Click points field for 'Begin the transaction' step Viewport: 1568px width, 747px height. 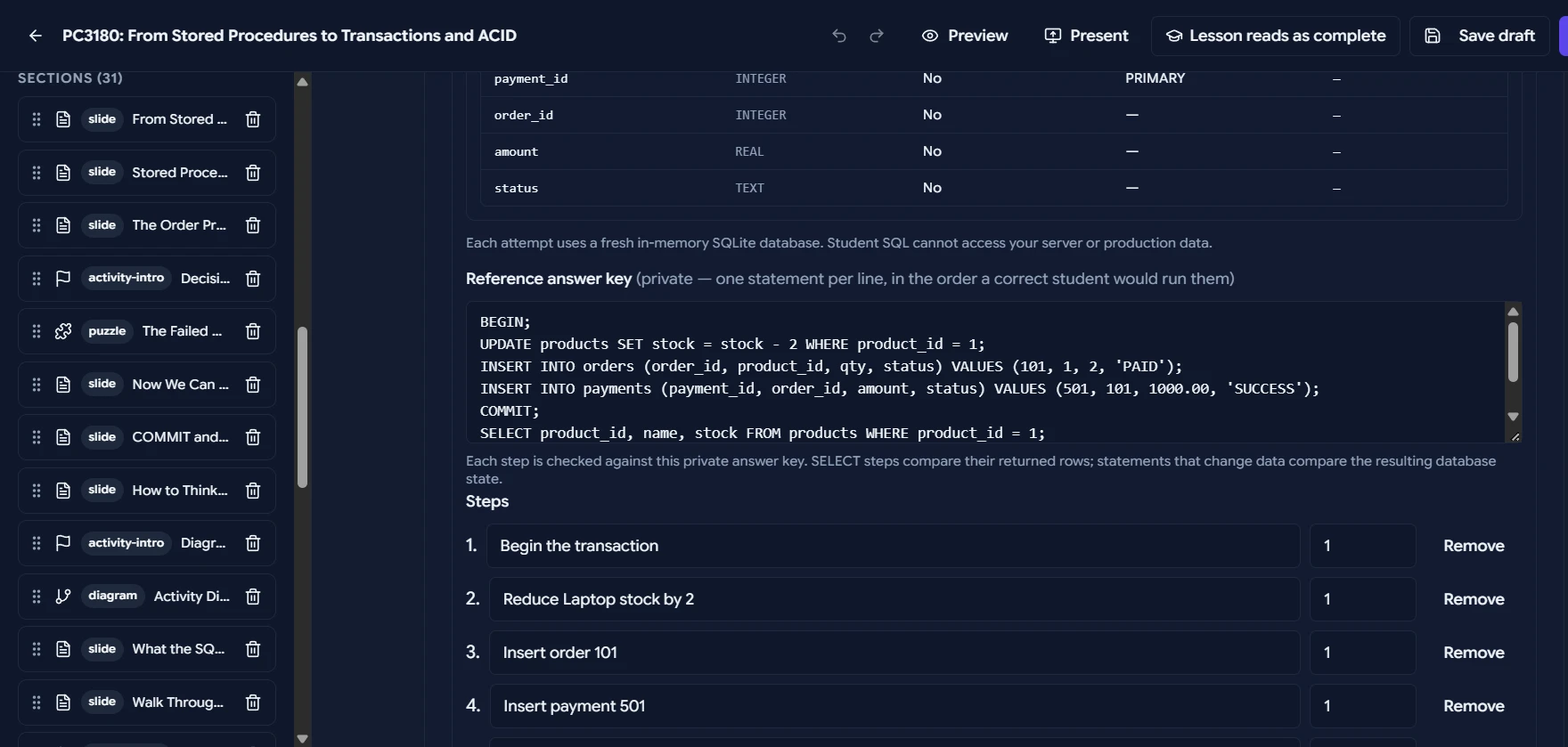[1362, 546]
